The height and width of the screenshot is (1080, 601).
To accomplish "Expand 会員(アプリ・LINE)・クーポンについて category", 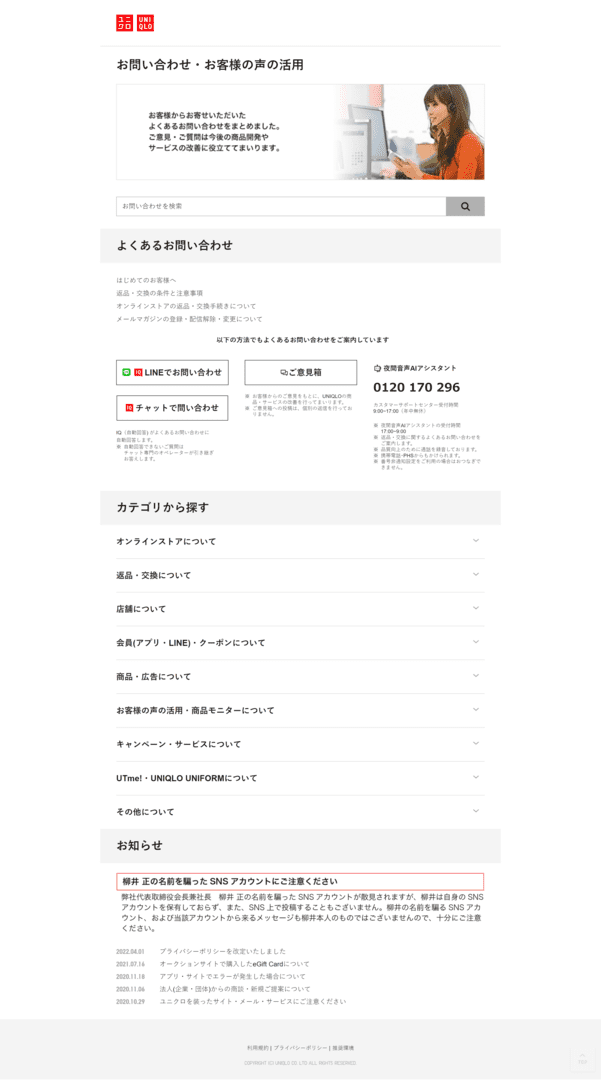I will tap(300, 643).
